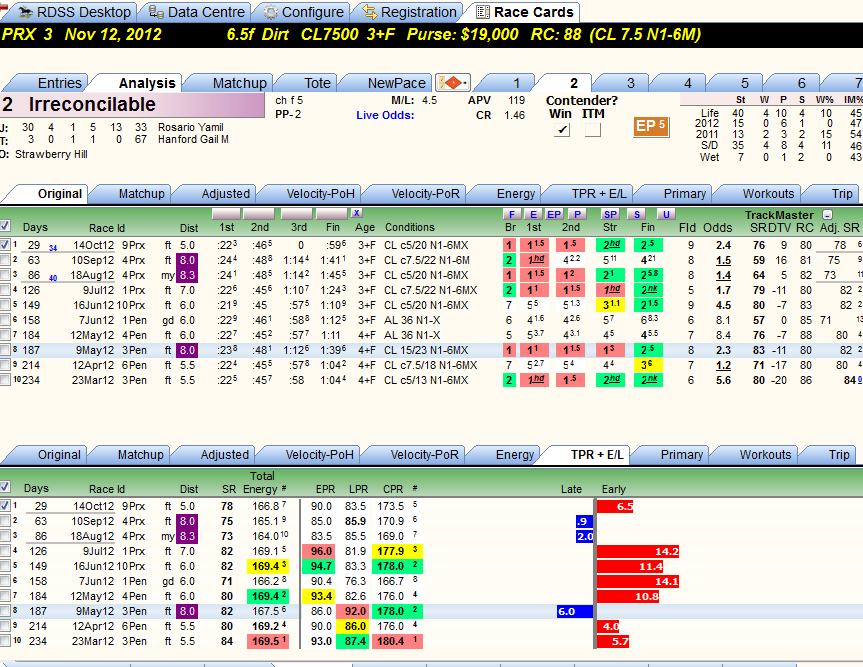Toggle the ITM contender checkbox
Screen dimensions: 863x667
[593, 129]
